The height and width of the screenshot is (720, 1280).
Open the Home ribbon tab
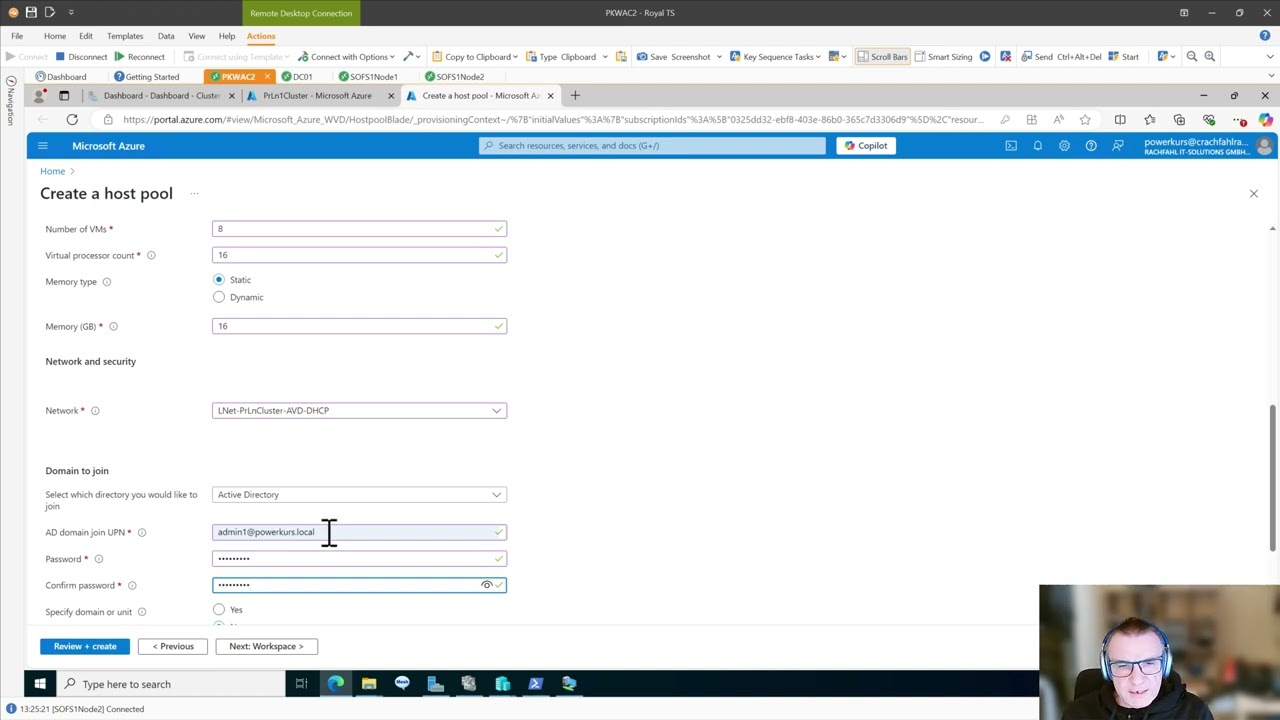click(55, 36)
